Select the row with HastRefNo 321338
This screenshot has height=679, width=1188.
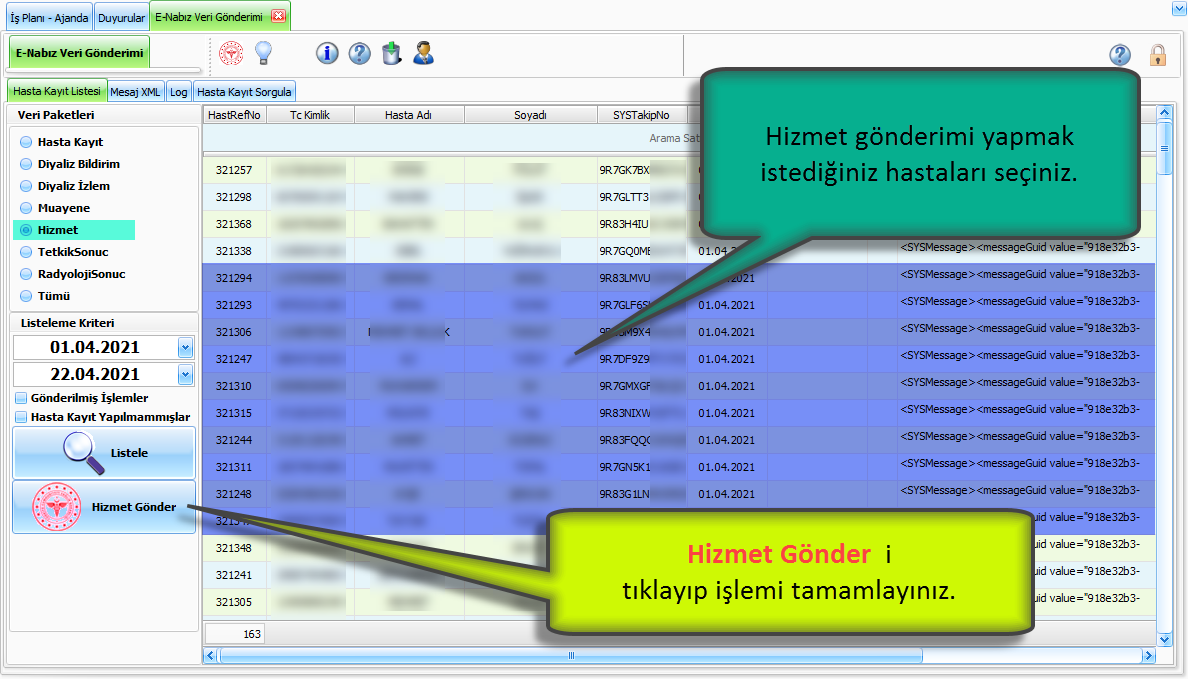pos(679,251)
